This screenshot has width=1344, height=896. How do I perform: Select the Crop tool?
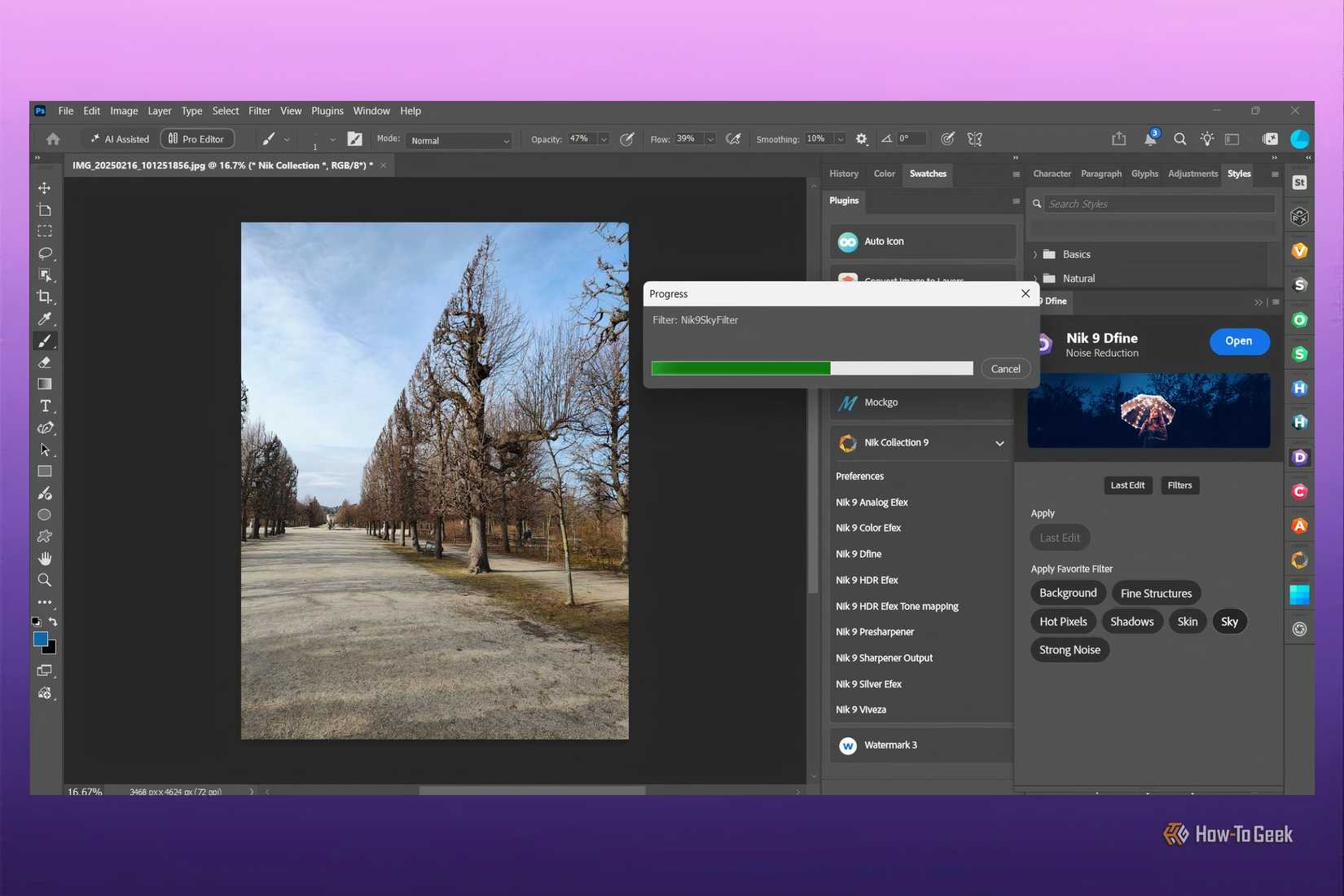click(45, 297)
